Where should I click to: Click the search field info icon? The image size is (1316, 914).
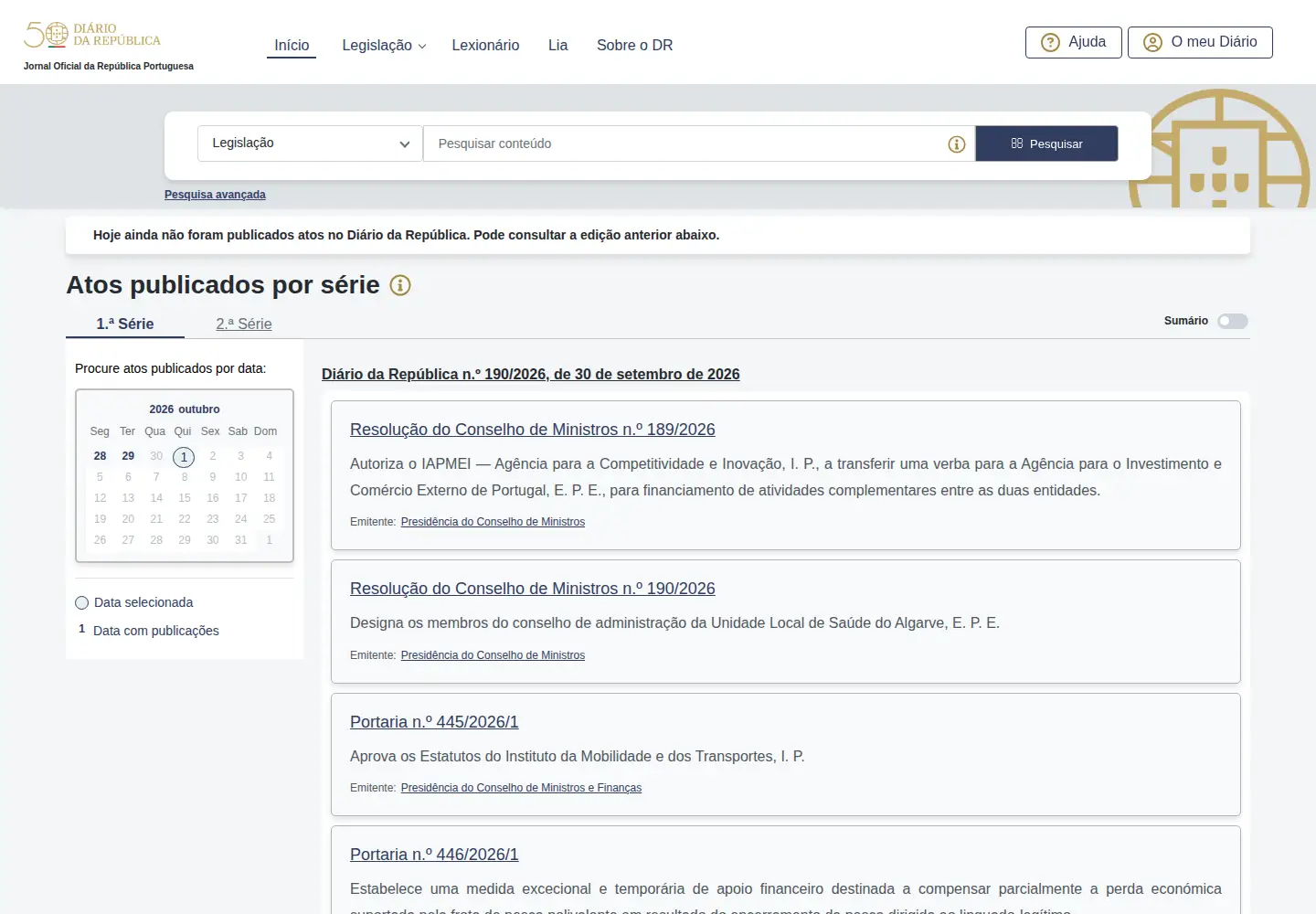click(957, 144)
